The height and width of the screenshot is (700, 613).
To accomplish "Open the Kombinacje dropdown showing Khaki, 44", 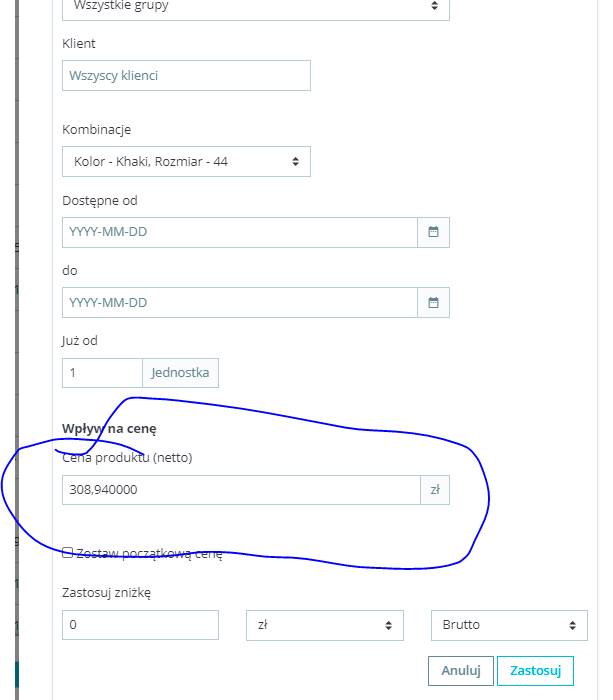I will 186,161.
